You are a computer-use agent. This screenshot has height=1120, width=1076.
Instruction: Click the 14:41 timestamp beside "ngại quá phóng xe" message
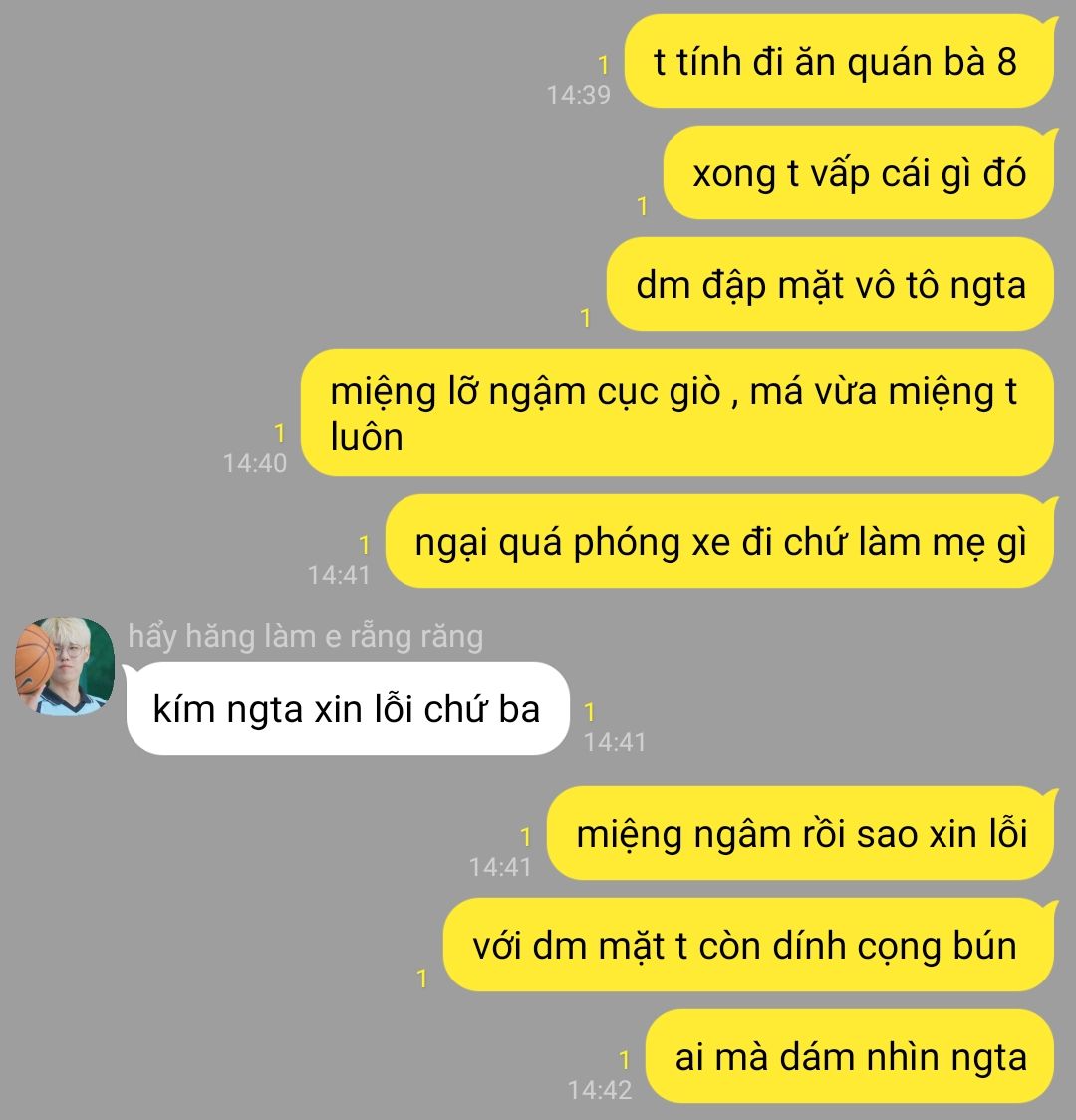click(x=339, y=576)
